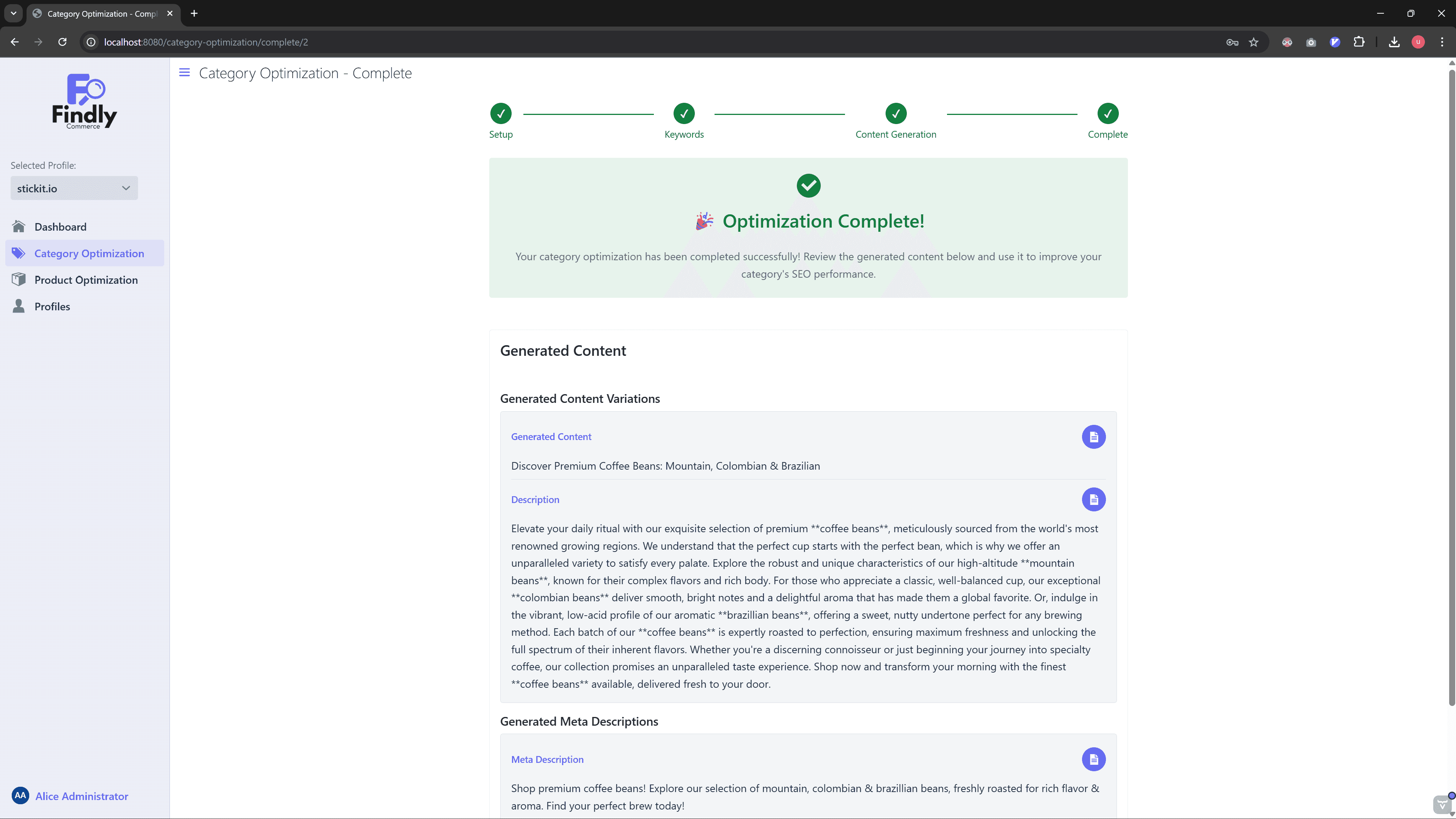The width and height of the screenshot is (1456, 819).
Task: Open Product Optimization sidebar item
Action: click(x=86, y=280)
